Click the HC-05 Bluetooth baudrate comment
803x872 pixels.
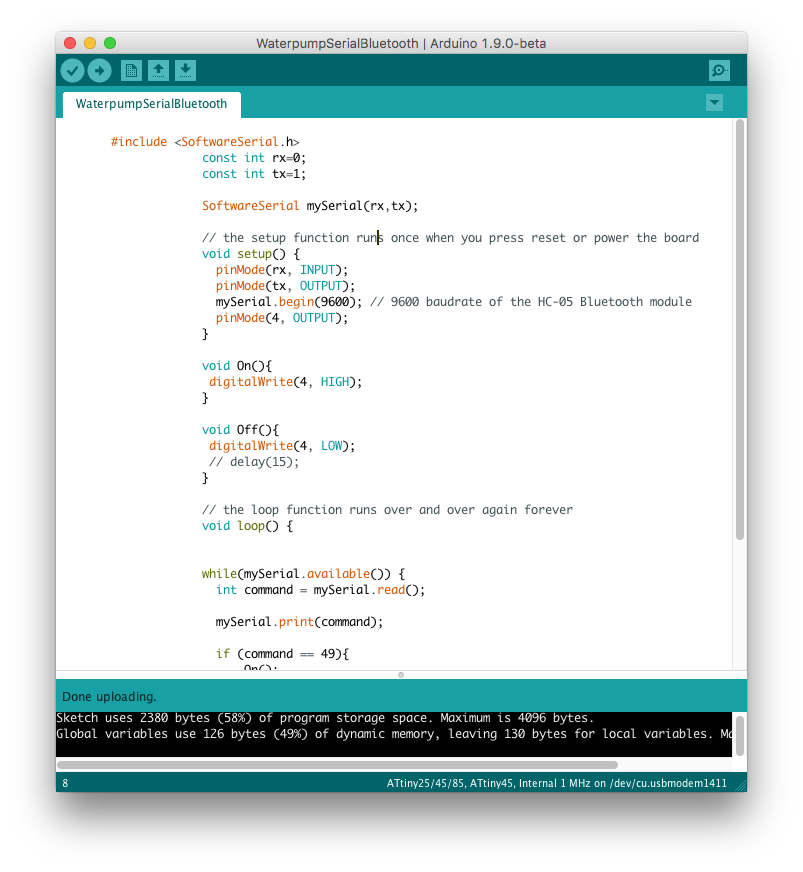tap(531, 302)
